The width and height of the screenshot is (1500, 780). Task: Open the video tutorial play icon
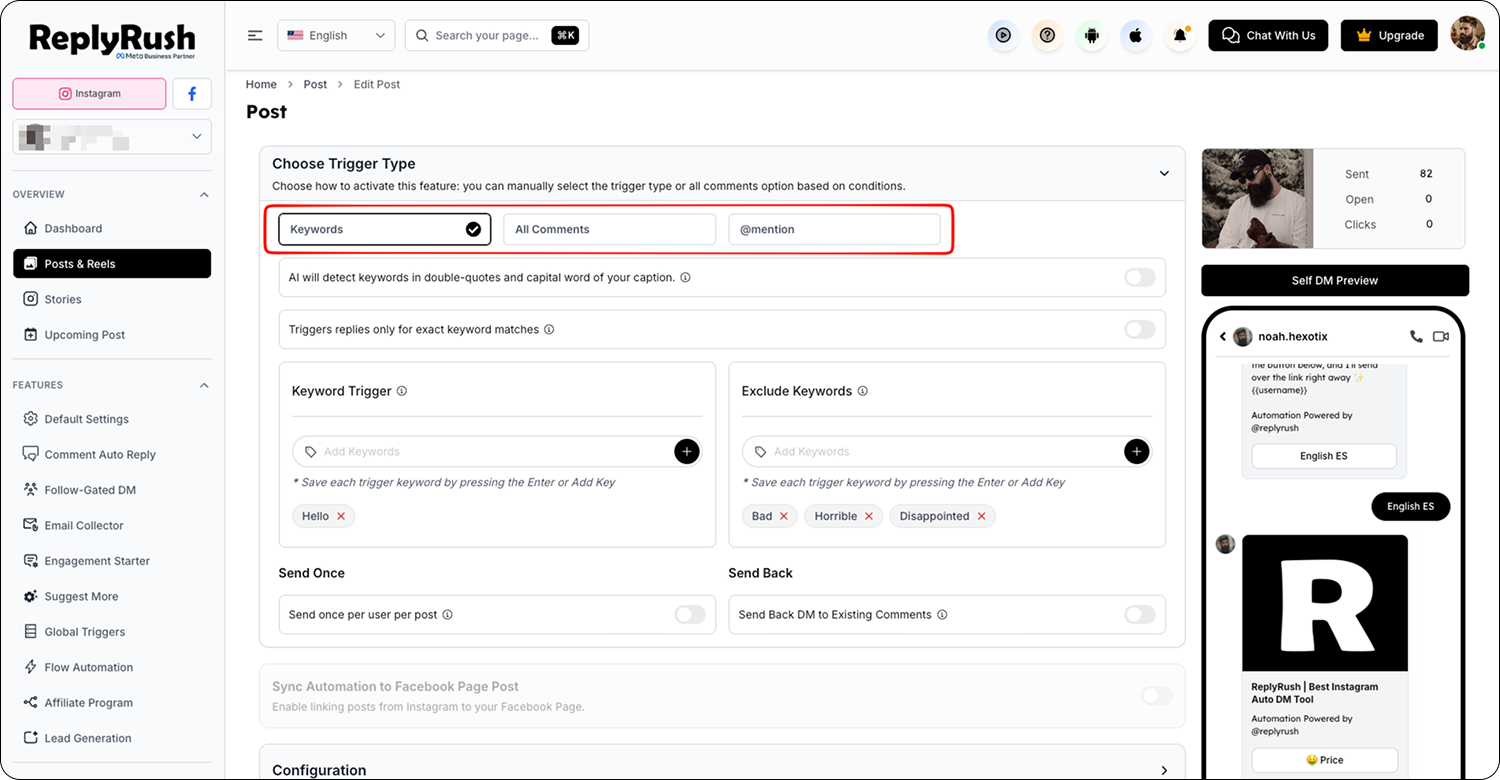[1003, 36]
